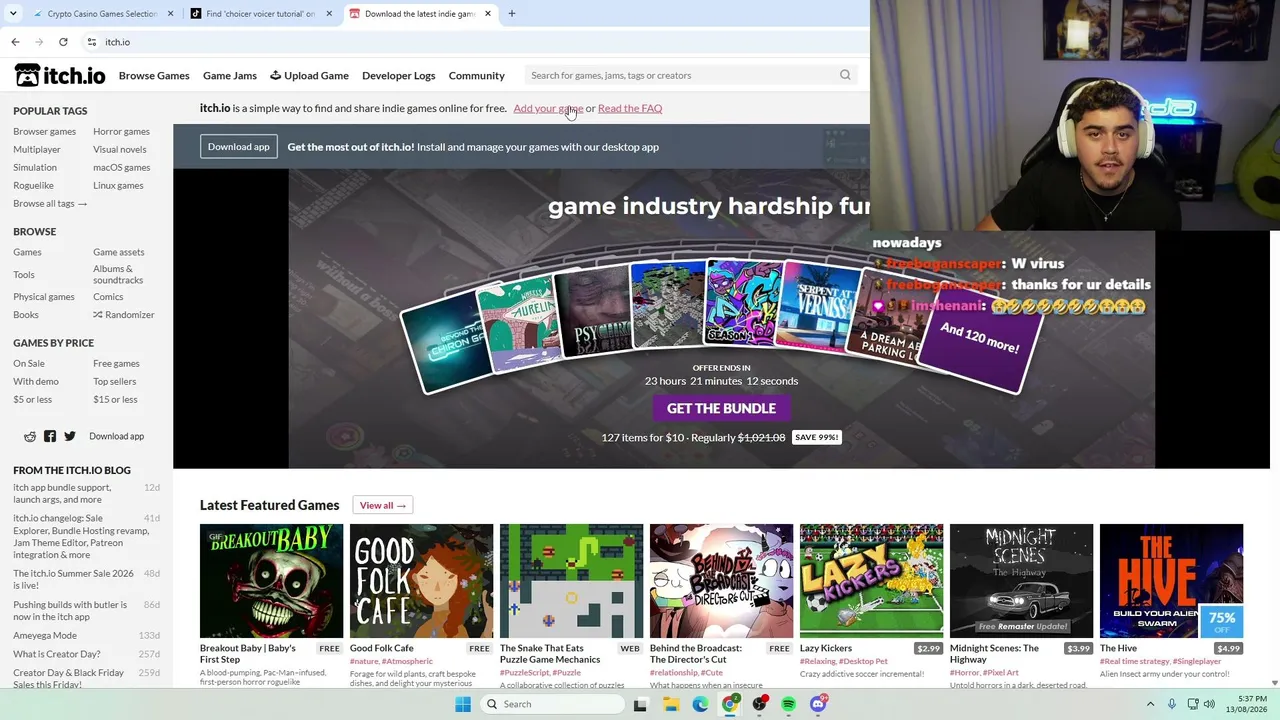Viewport: 1280px width, 720px height.
Task: Click the browser forward arrow
Action: [x=39, y=42]
